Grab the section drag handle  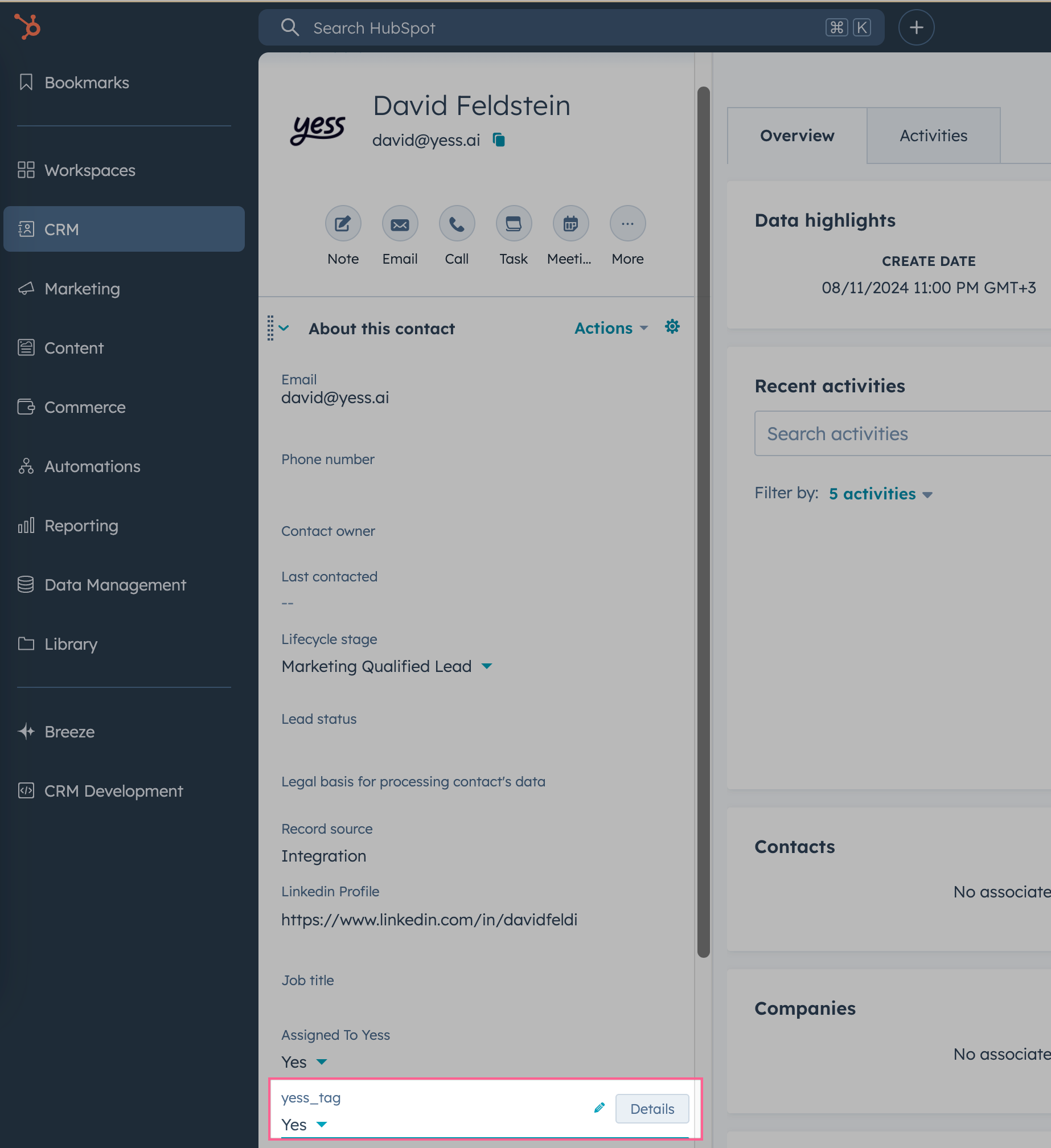point(270,328)
